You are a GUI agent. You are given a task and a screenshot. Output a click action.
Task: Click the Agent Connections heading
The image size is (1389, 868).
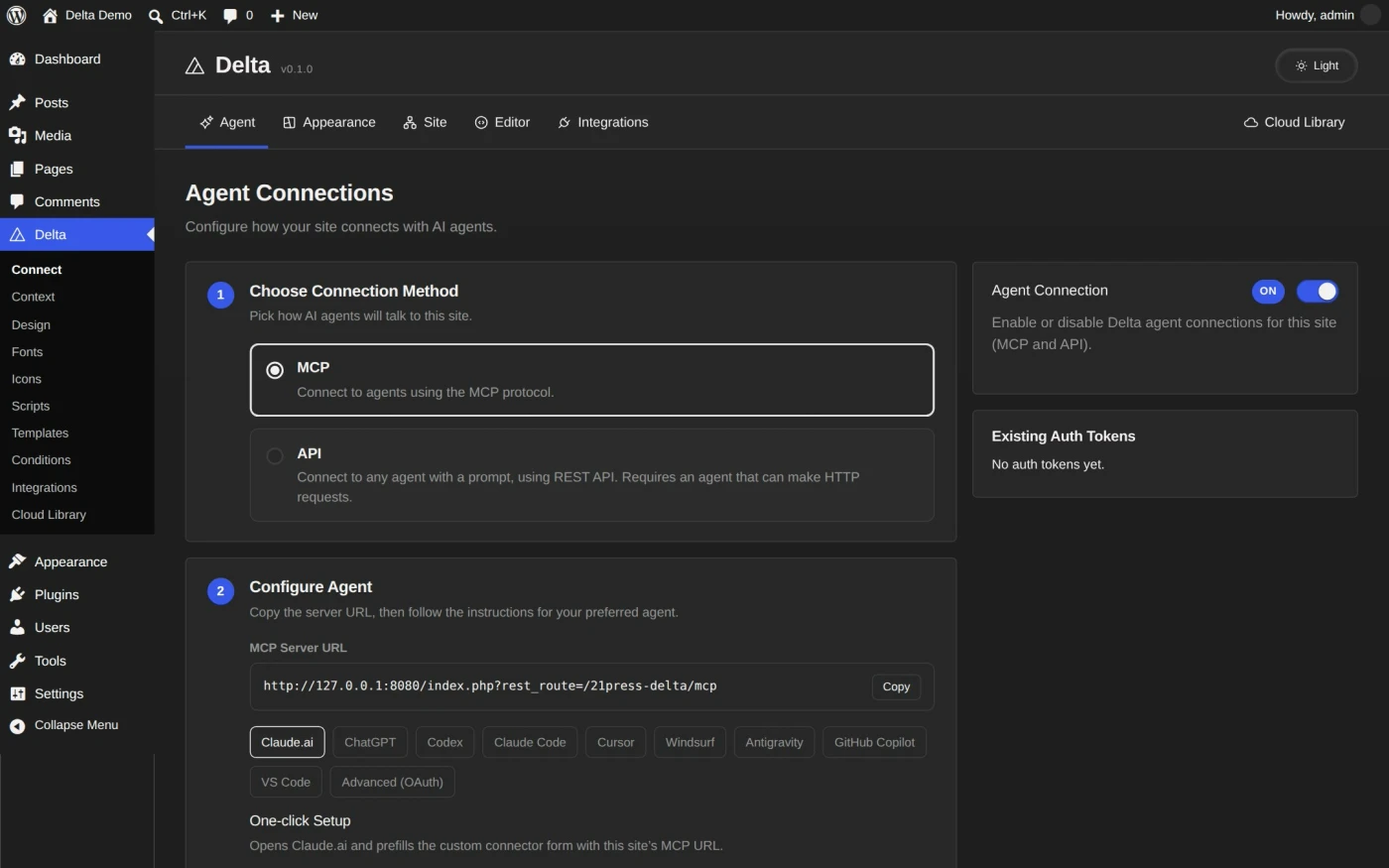click(290, 193)
